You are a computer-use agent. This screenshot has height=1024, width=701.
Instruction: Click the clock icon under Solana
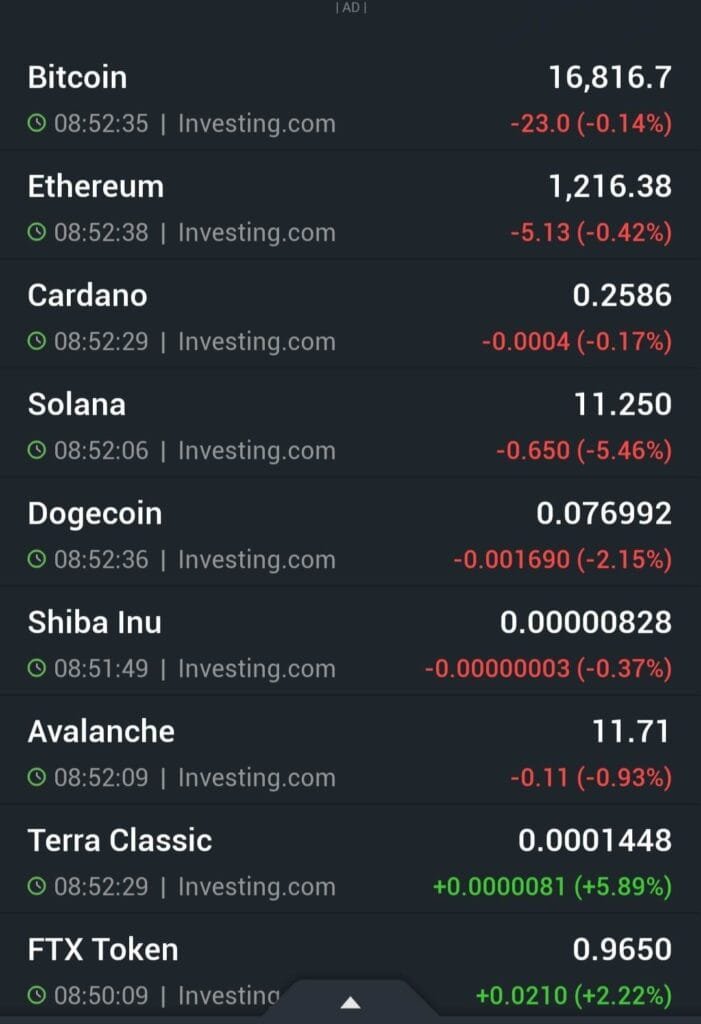[x=37, y=451]
